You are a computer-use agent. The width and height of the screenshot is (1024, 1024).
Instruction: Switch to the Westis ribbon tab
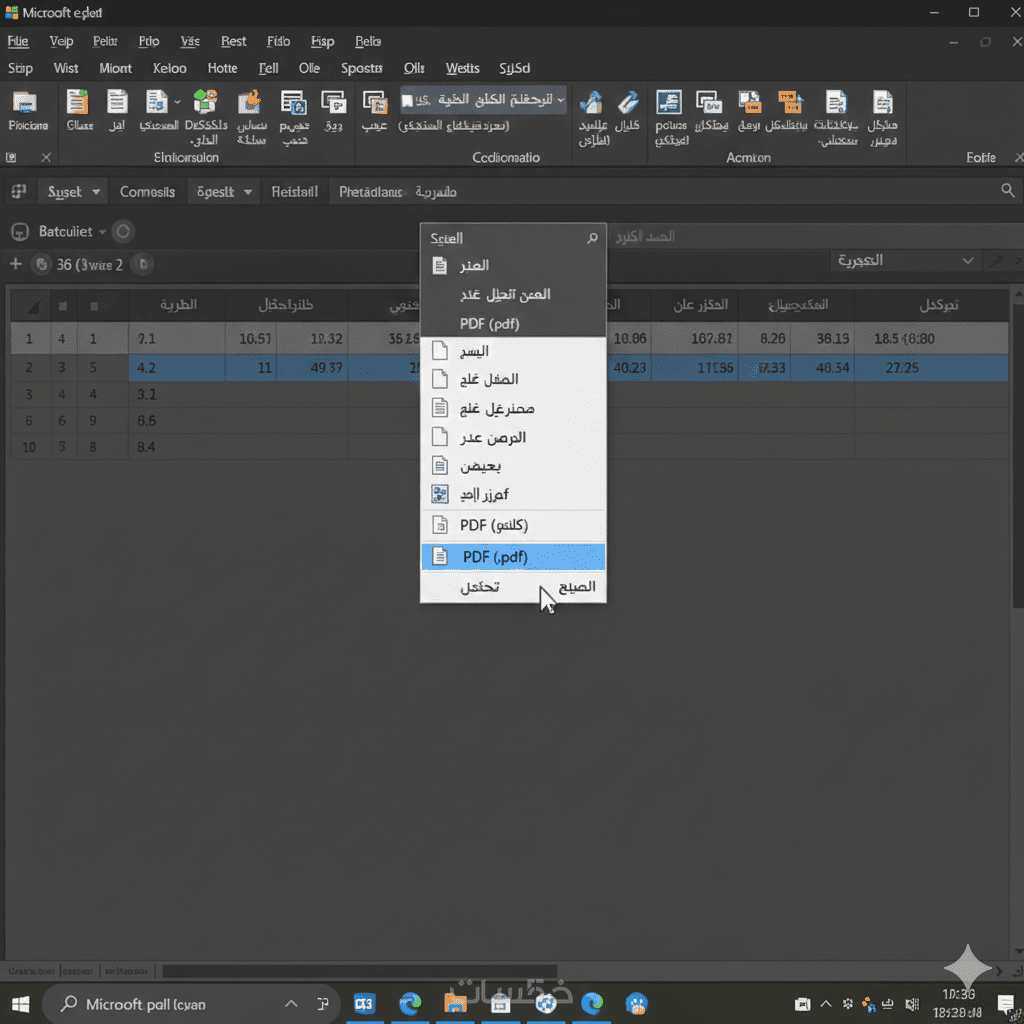(462, 68)
